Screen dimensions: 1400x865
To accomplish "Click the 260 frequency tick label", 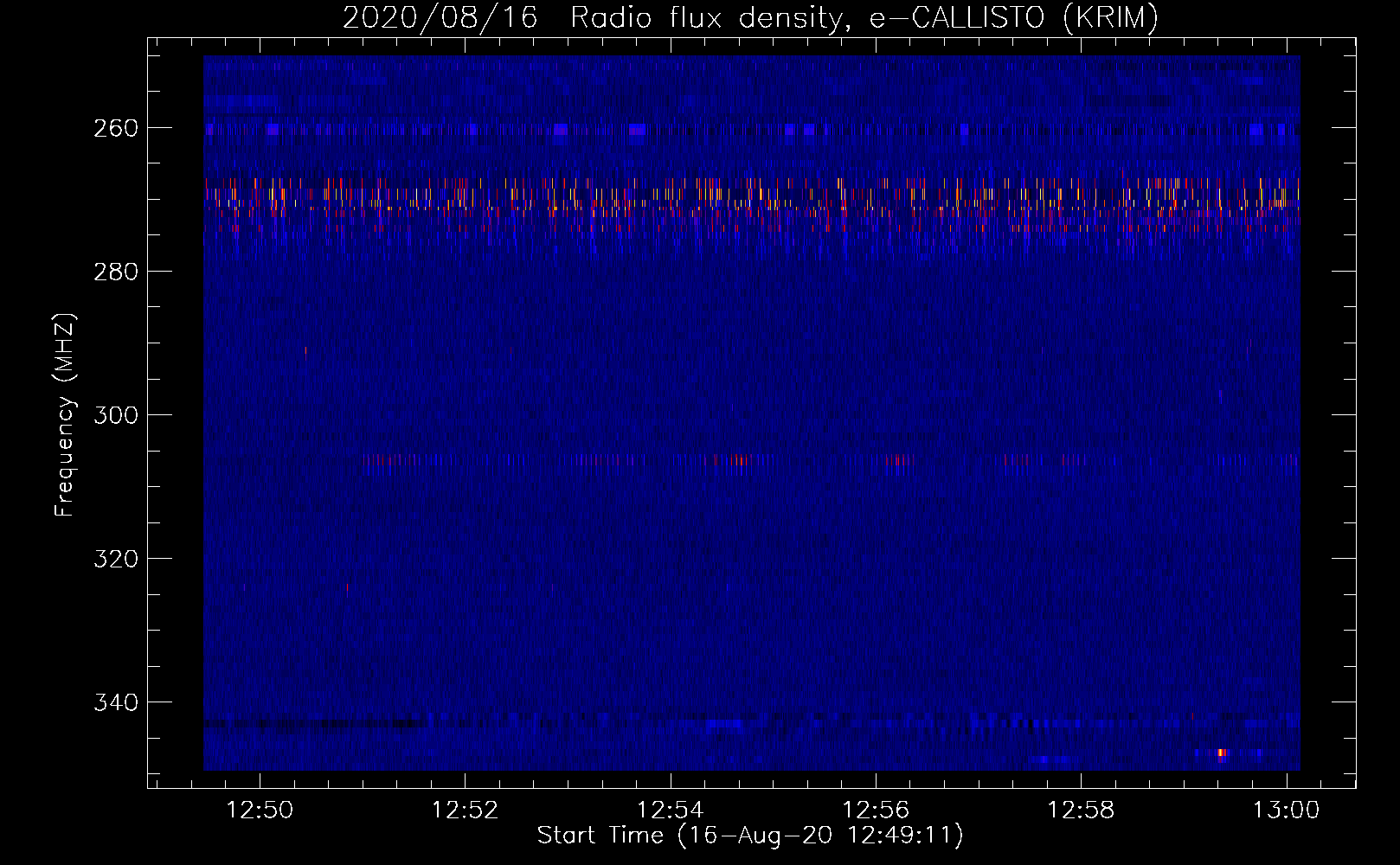I will [115, 128].
